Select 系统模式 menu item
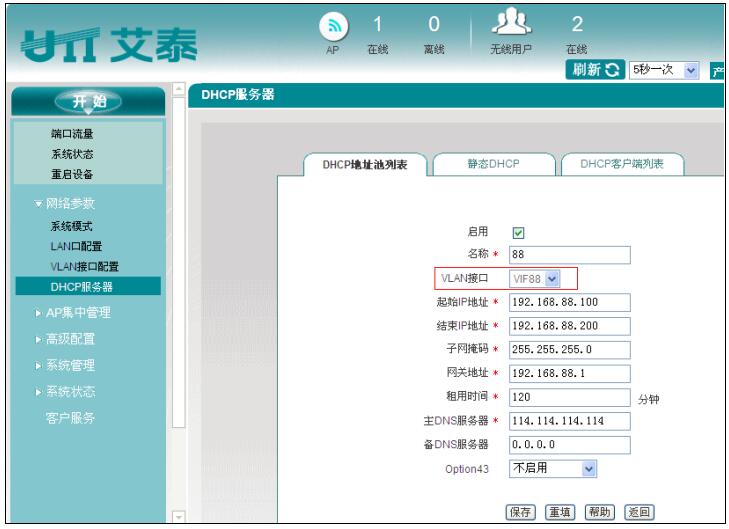Viewport: 729px width, 529px height. point(72,226)
